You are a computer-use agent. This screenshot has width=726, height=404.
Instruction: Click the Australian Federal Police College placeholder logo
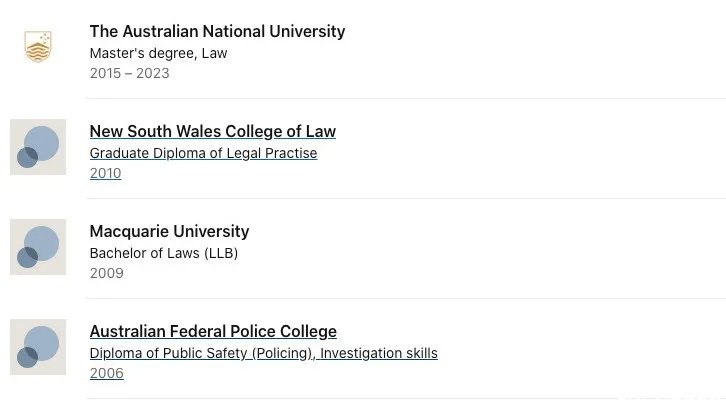click(38, 347)
